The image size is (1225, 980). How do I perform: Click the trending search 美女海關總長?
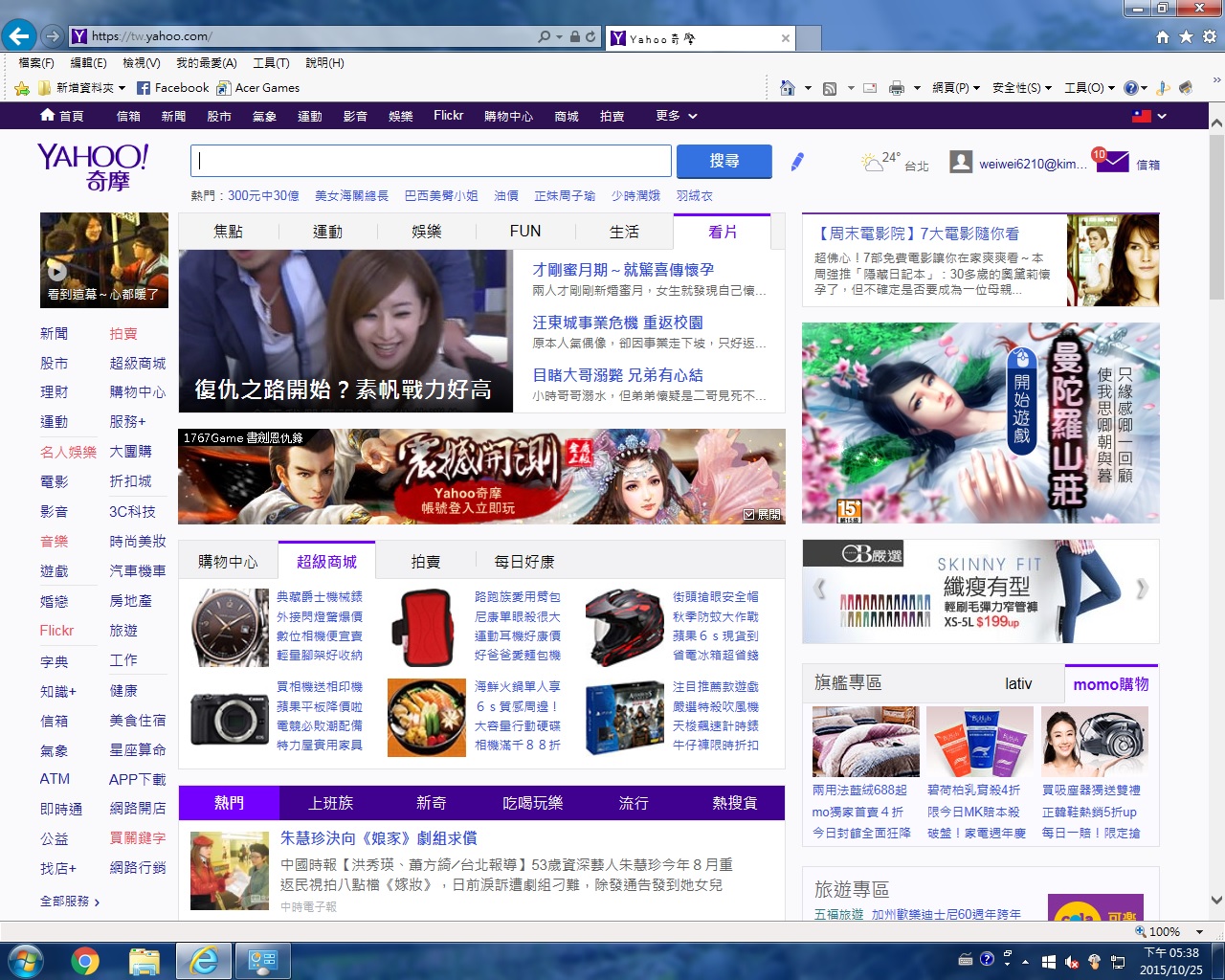[351, 195]
